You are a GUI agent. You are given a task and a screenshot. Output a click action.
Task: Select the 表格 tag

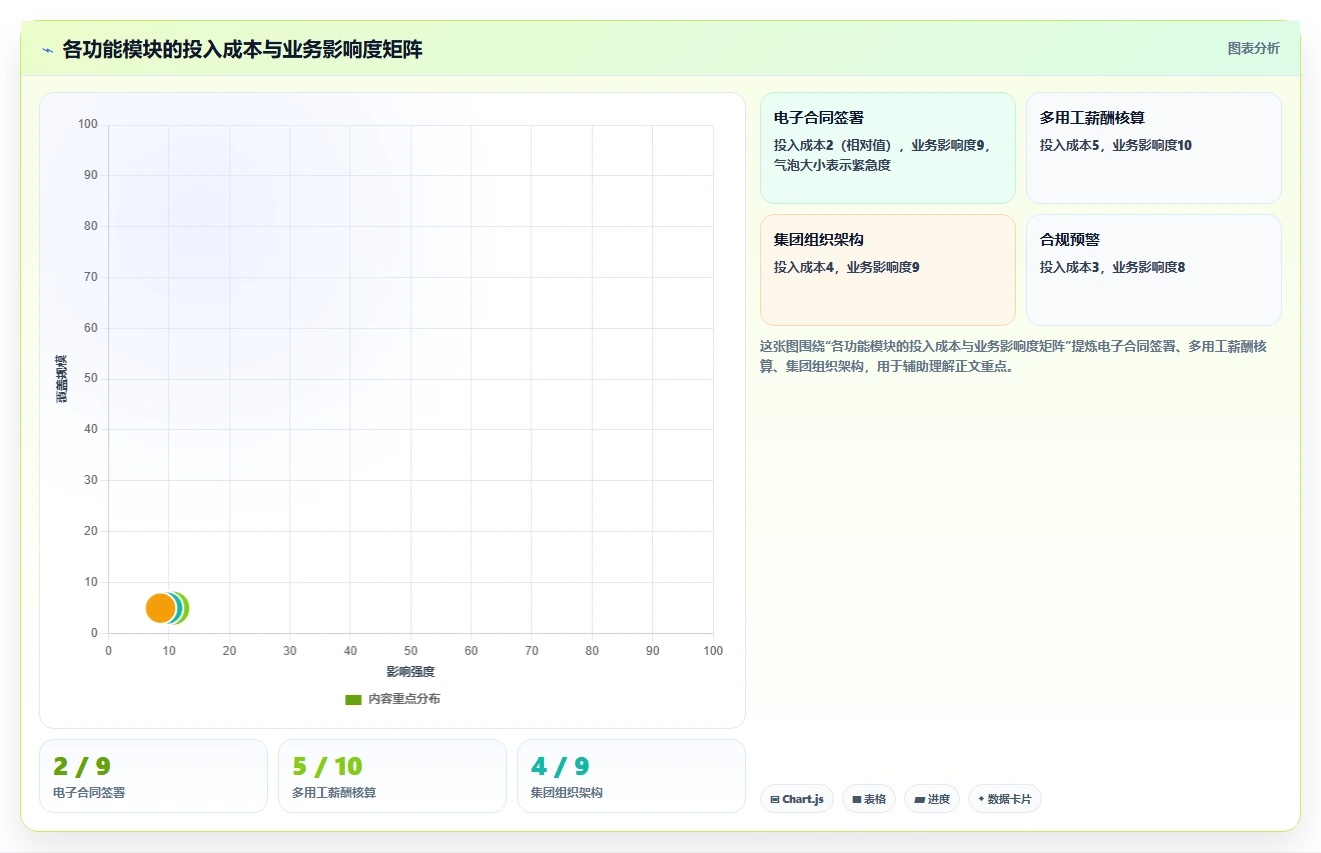869,799
